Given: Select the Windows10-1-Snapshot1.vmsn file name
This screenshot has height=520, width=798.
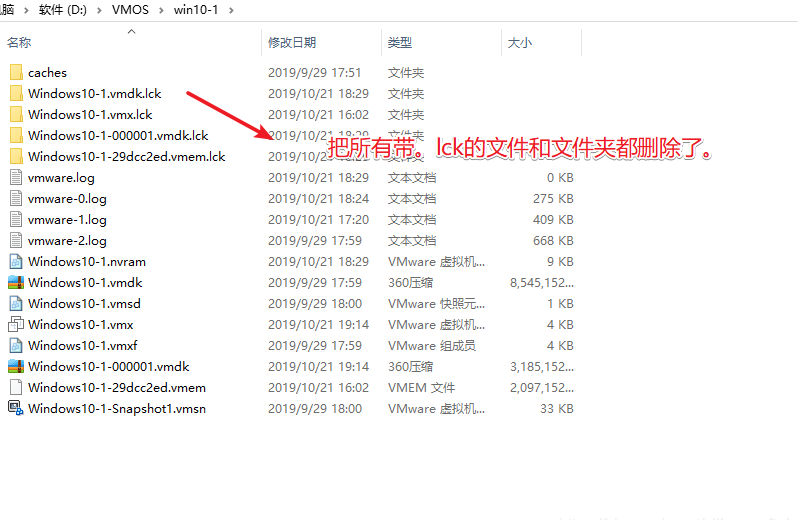Looking at the screenshot, I should click(117, 409).
